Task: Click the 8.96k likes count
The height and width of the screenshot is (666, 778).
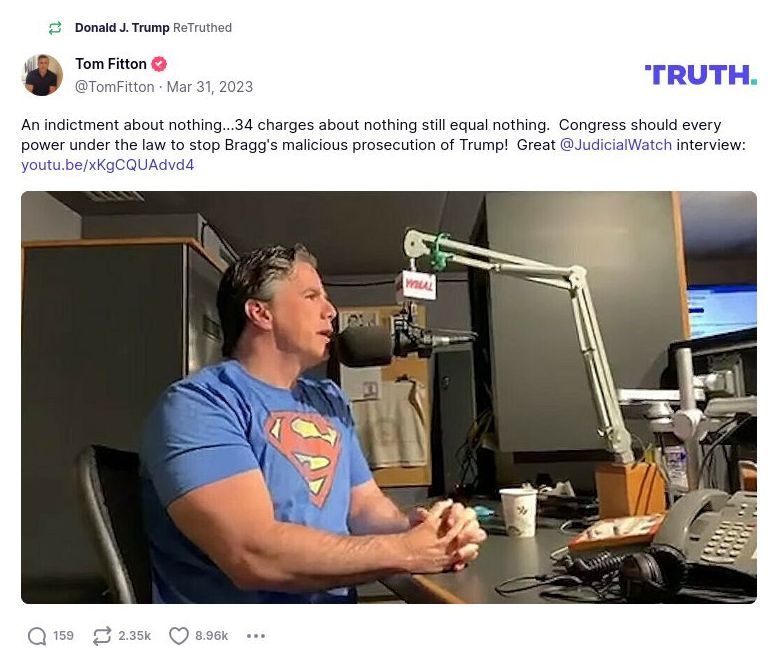Action: click(x=211, y=636)
